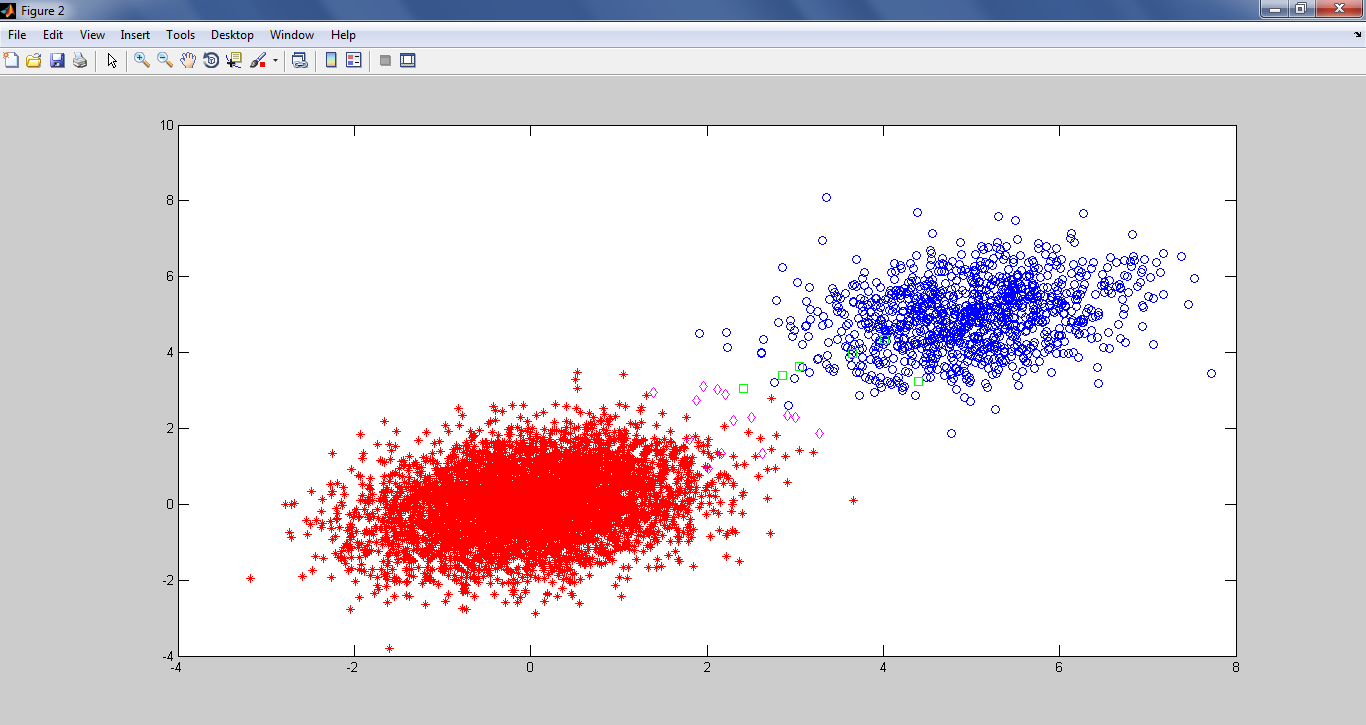Click the y-axis tick label 10

[167, 125]
